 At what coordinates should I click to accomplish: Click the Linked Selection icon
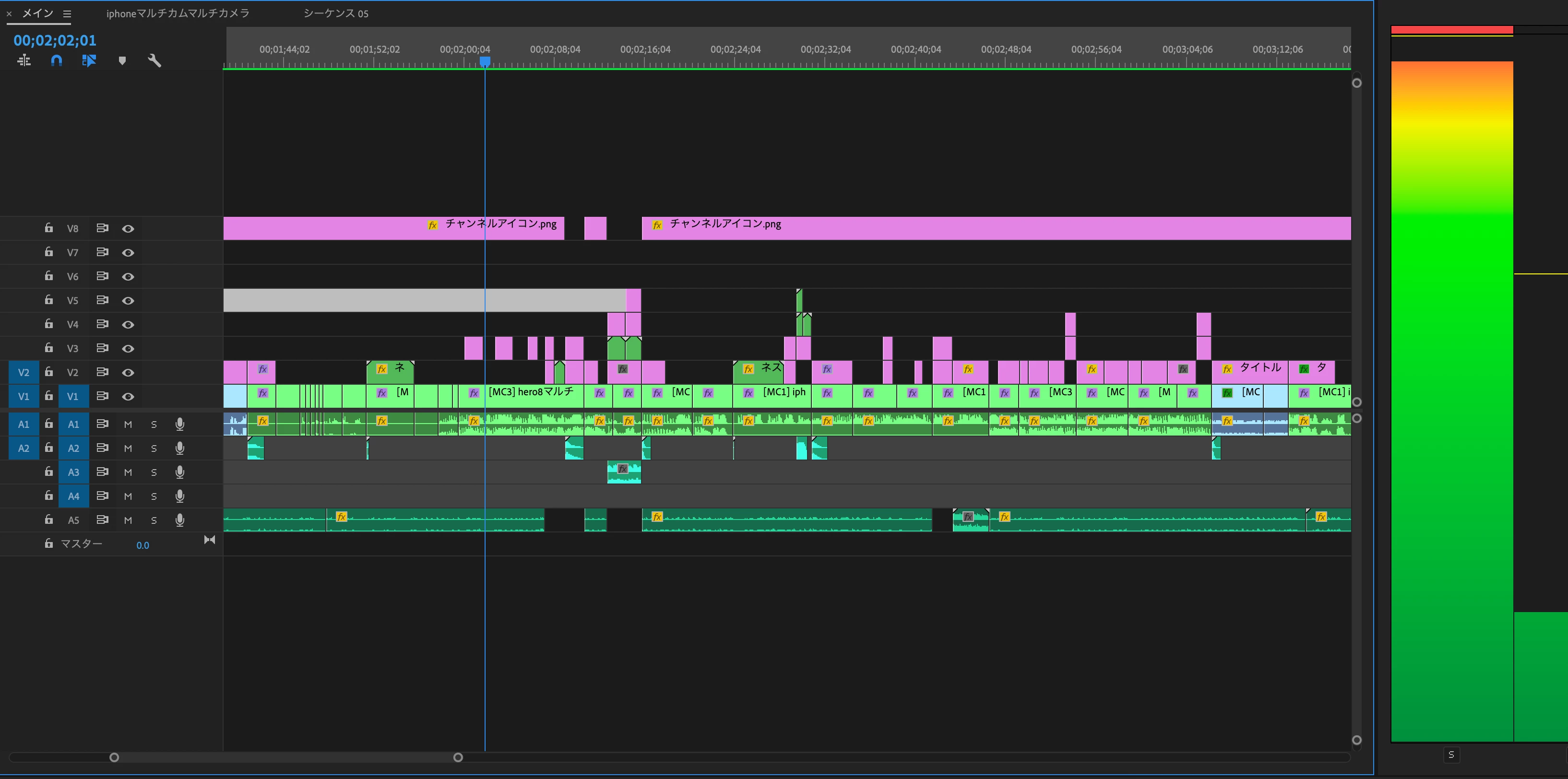(x=89, y=60)
